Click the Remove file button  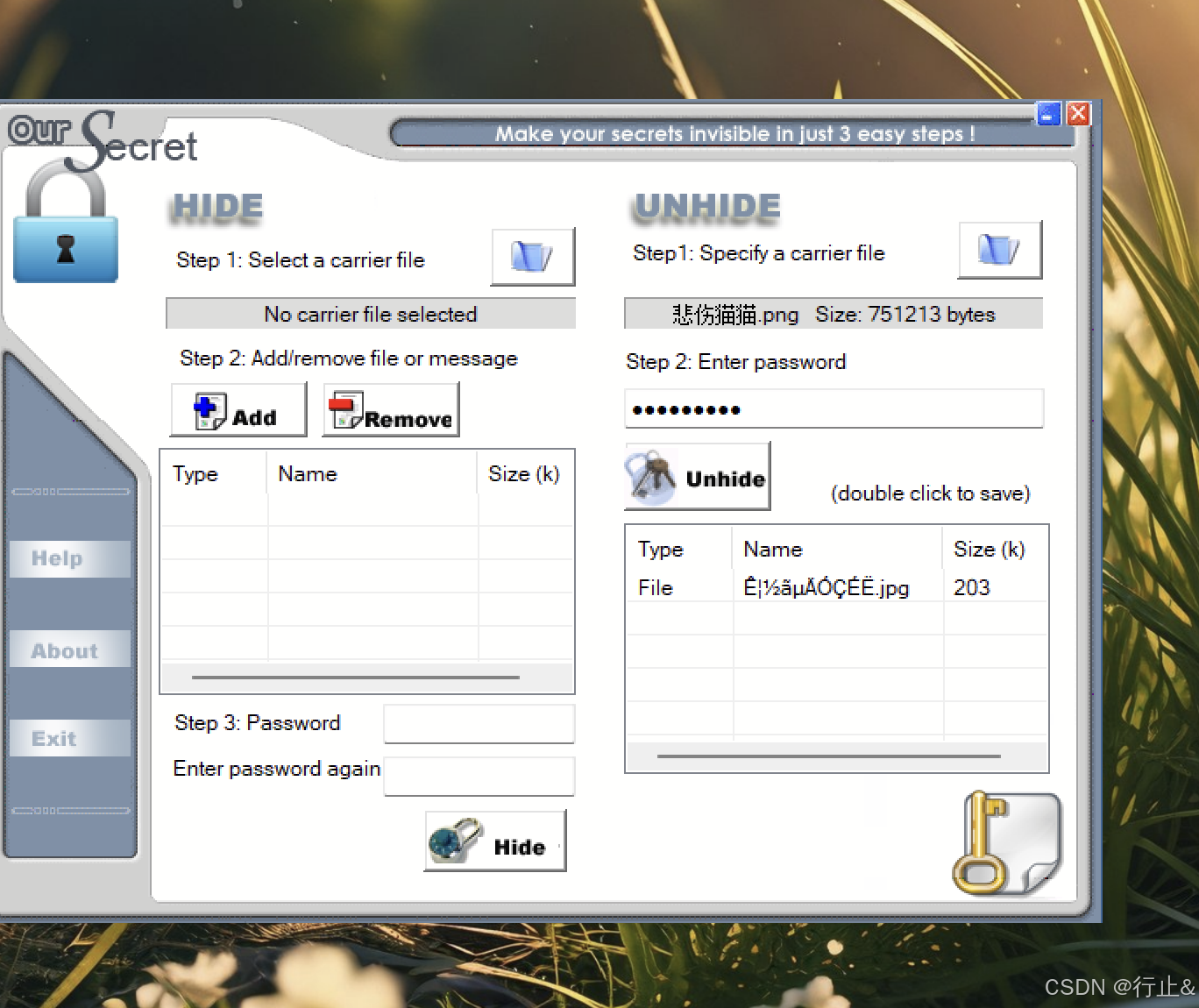[391, 409]
